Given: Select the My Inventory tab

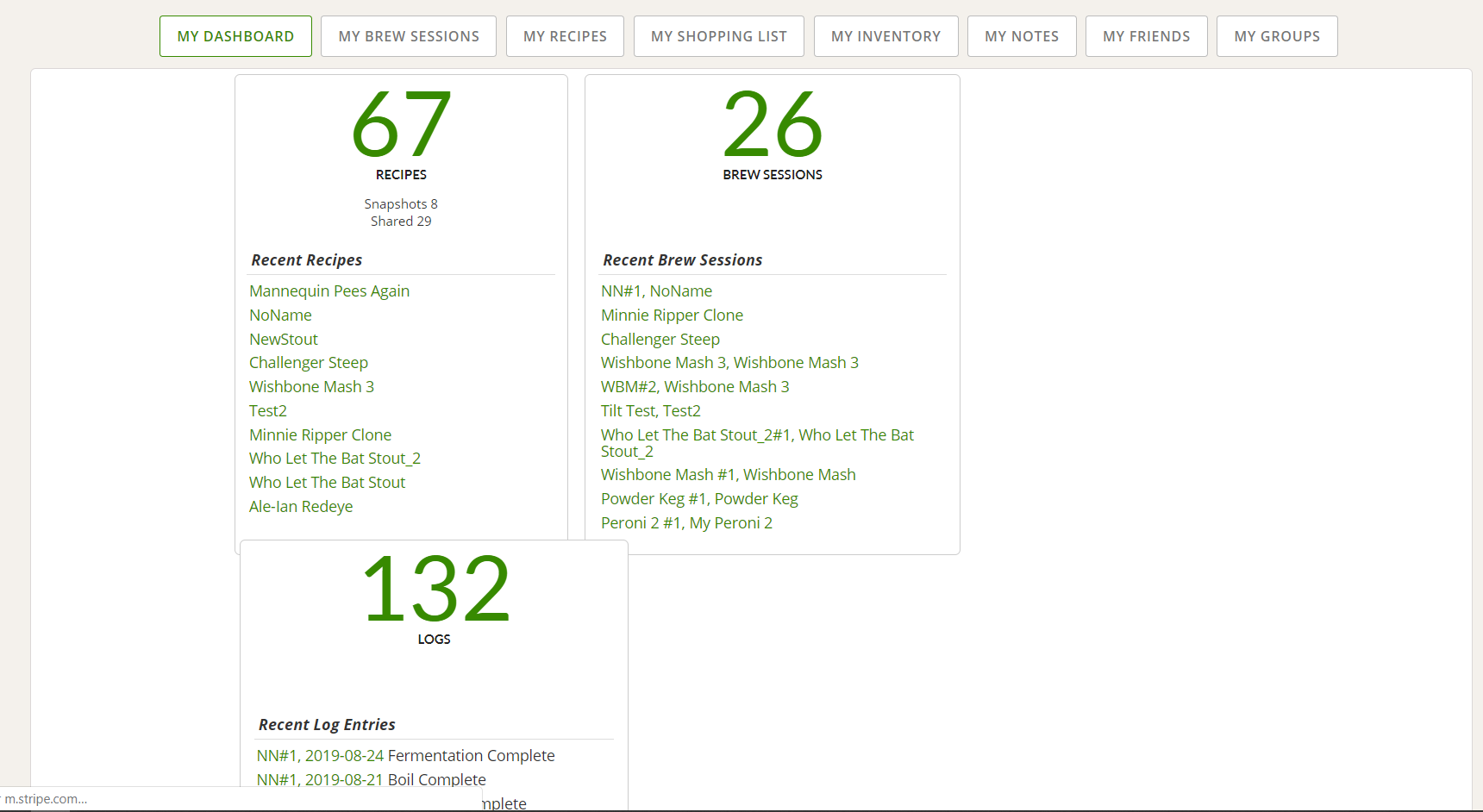Looking at the screenshot, I should [885, 36].
